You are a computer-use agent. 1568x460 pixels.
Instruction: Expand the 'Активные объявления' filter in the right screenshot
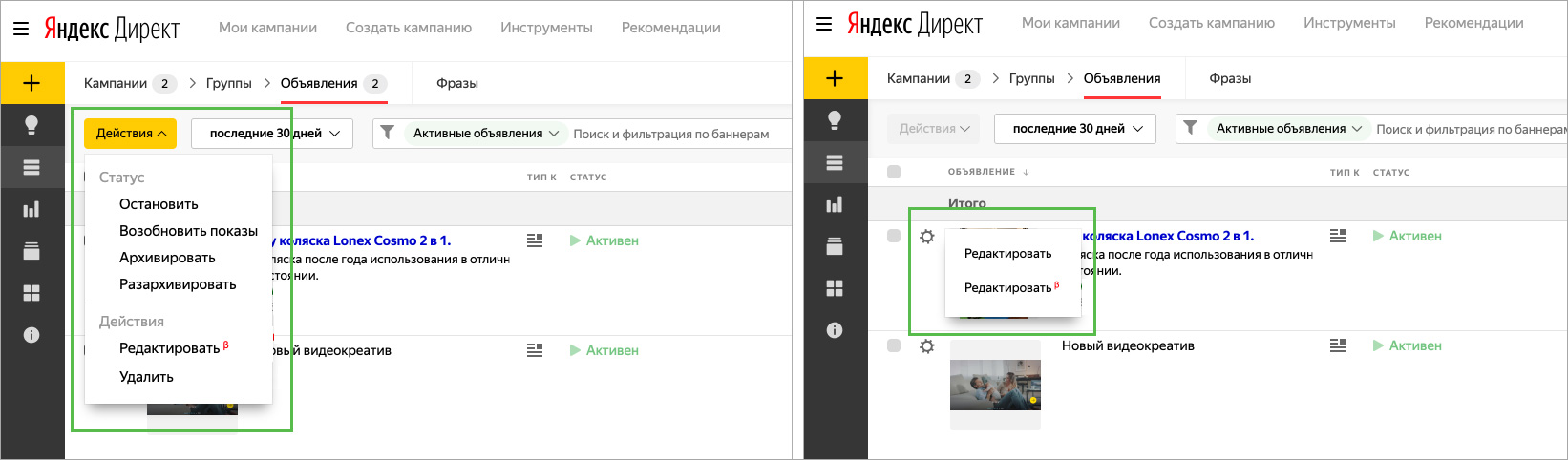coord(1287,129)
